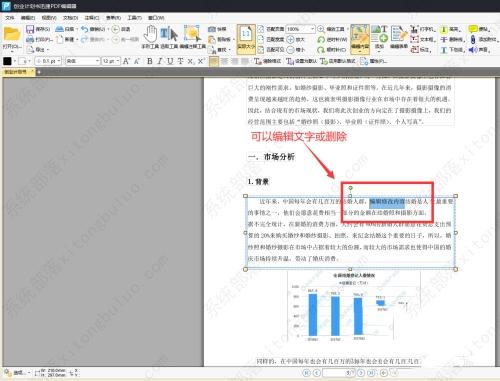Click the Set as Default button
The width and height of the screenshot is (500, 381).
(301, 61)
